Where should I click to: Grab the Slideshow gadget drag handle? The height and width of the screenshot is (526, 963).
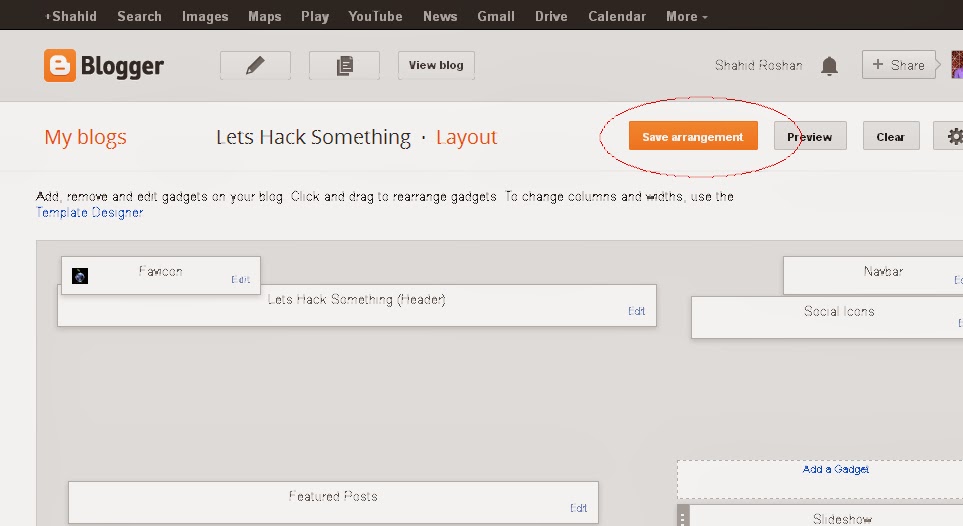pyautogui.click(x=683, y=516)
